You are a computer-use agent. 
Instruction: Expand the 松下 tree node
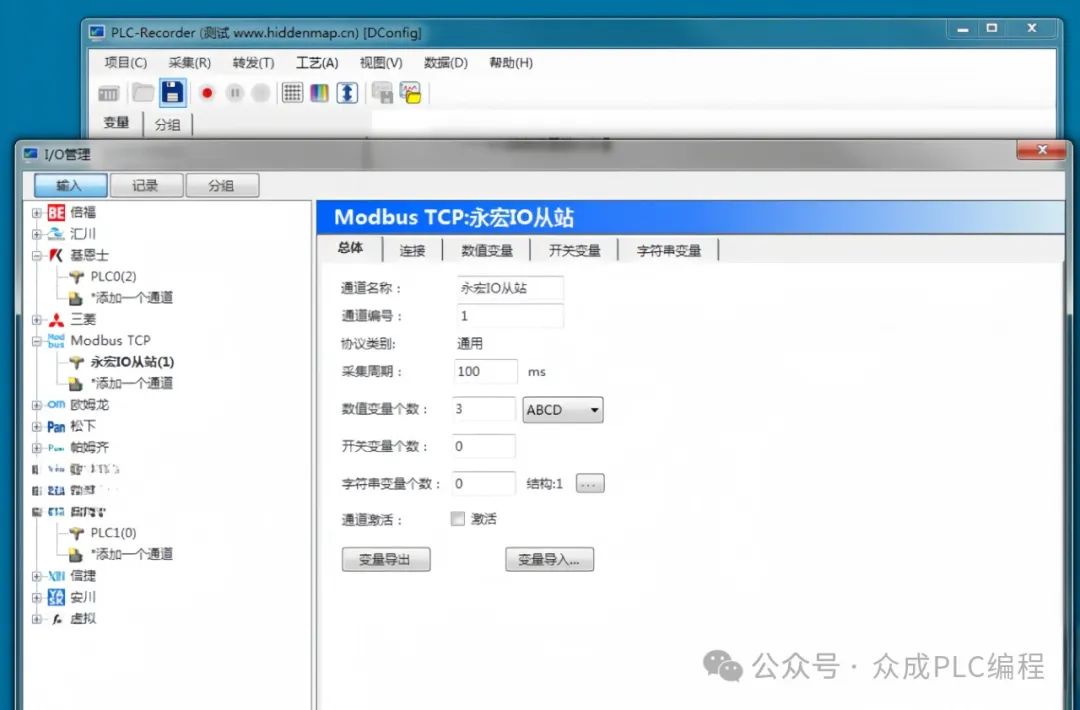point(37,426)
